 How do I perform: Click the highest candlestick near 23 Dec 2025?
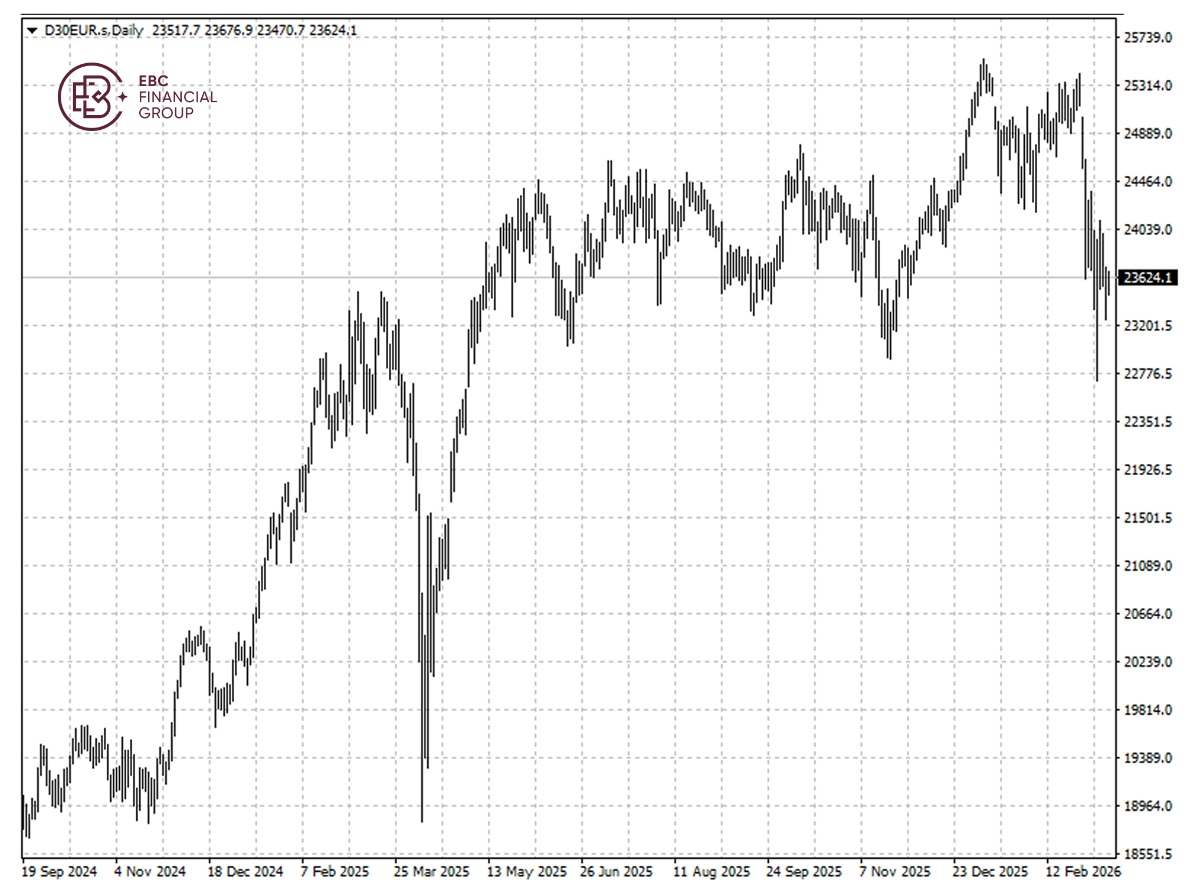click(x=986, y=70)
